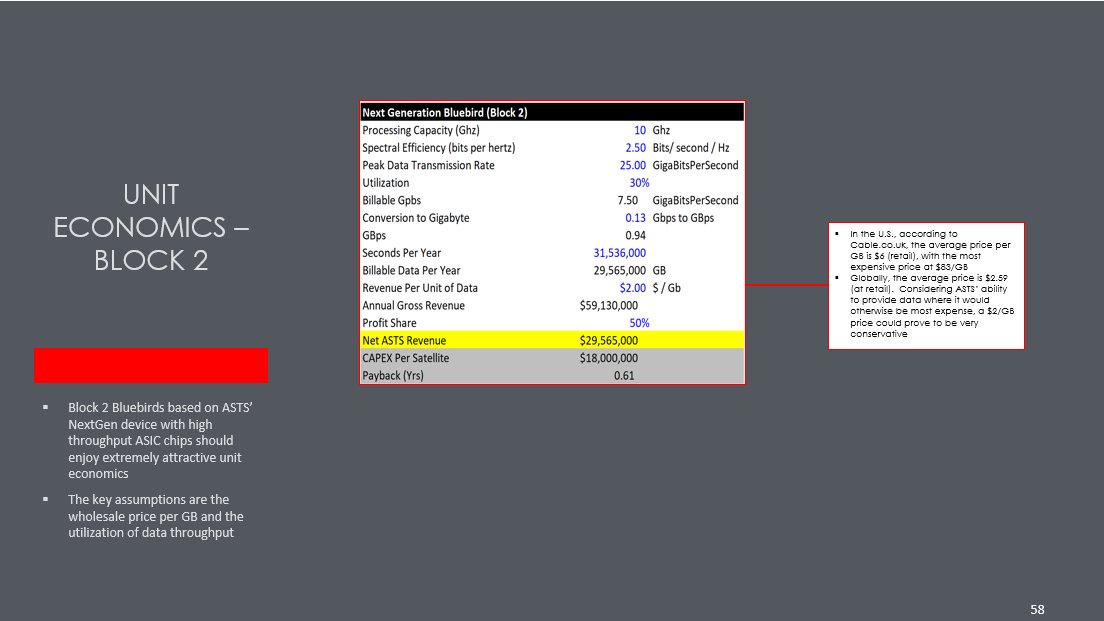Select the utilization value '30%'
The width and height of the screenshot is (1104, 621).
click(x=639, y=183)
